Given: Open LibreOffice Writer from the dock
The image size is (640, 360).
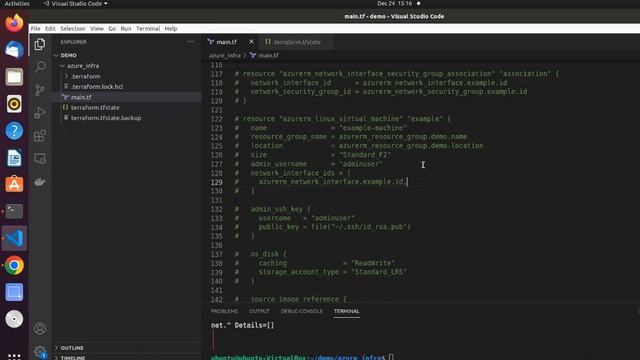Looking at the screenshot, I should pos(14,158).
